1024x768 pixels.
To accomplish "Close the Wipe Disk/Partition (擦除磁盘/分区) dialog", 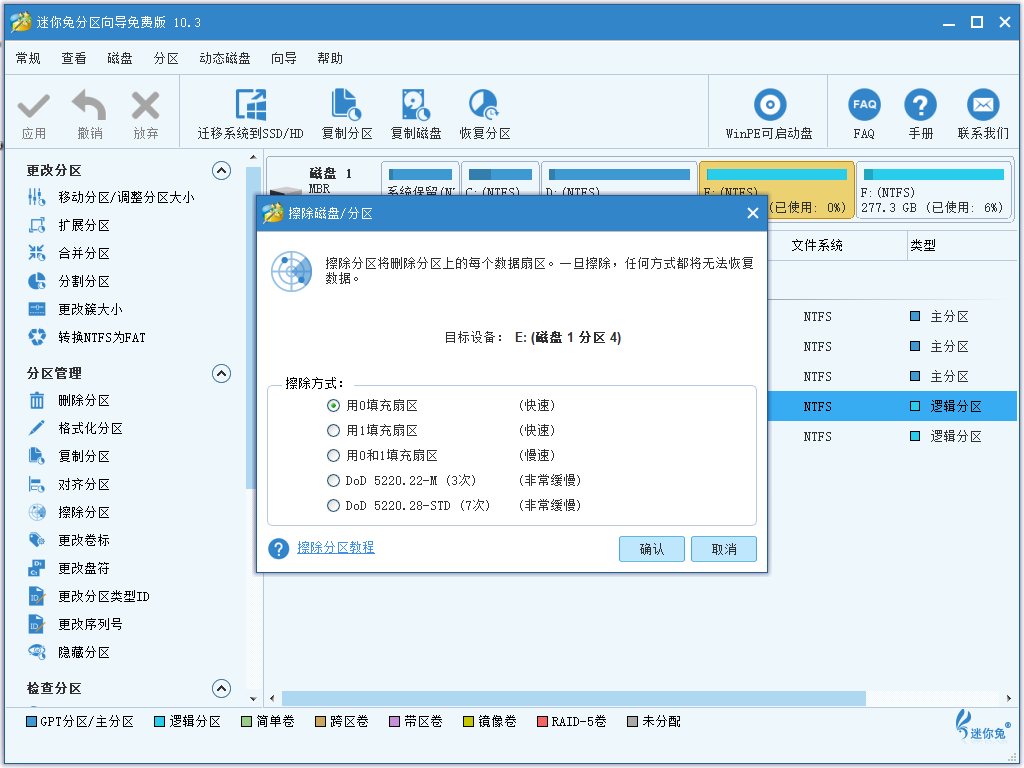I will (752, 214).
